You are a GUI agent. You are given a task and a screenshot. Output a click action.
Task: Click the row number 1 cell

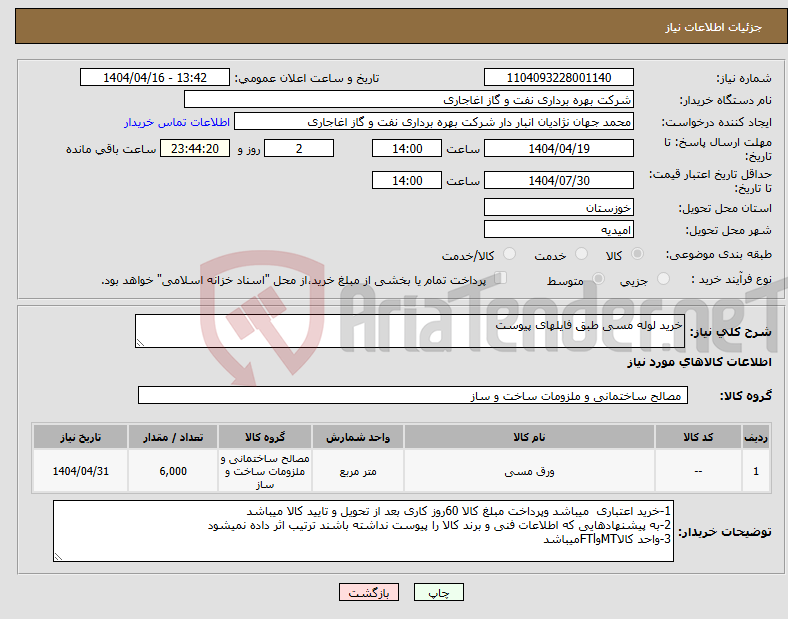756,471
